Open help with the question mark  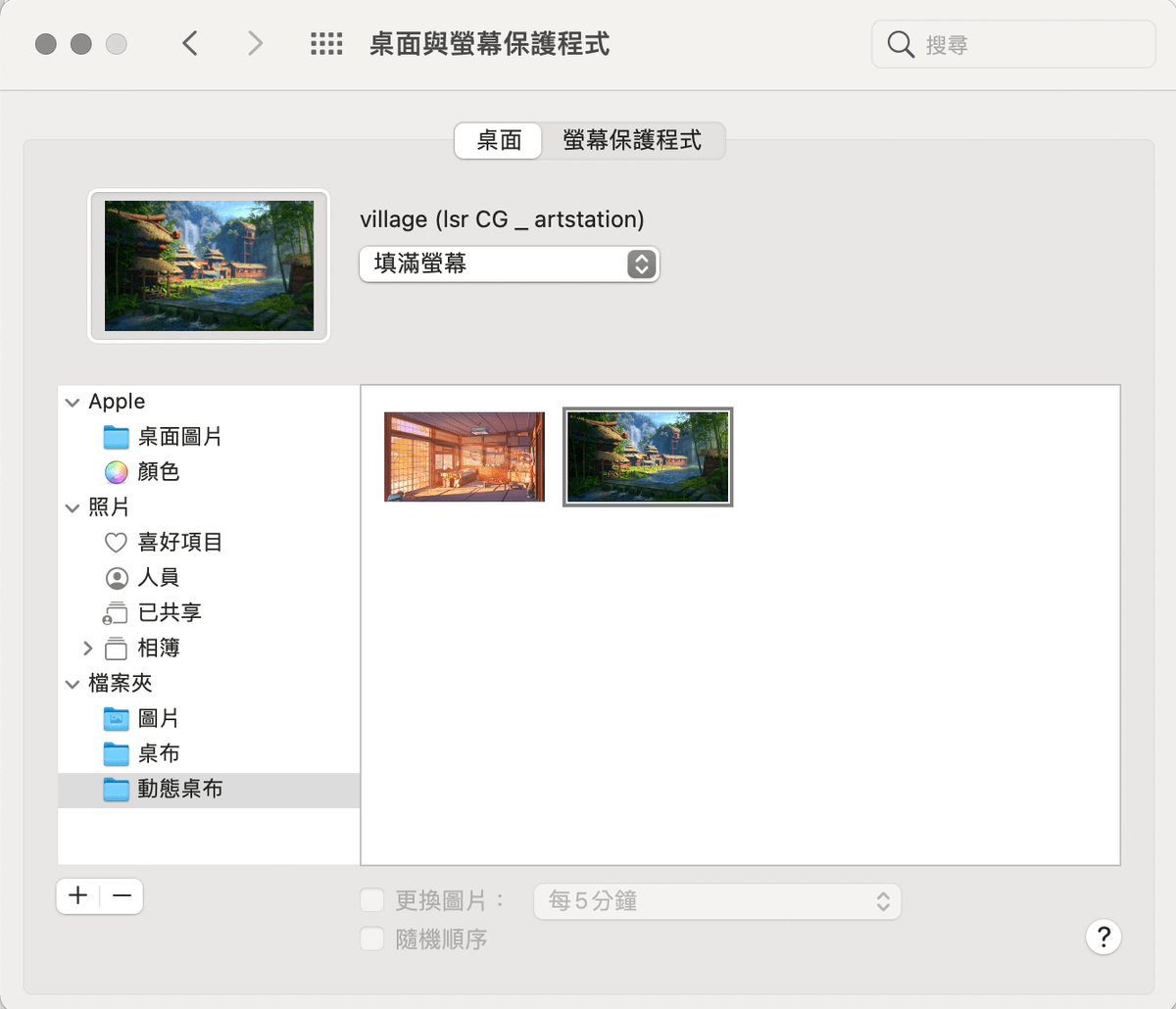(1103, 937)
